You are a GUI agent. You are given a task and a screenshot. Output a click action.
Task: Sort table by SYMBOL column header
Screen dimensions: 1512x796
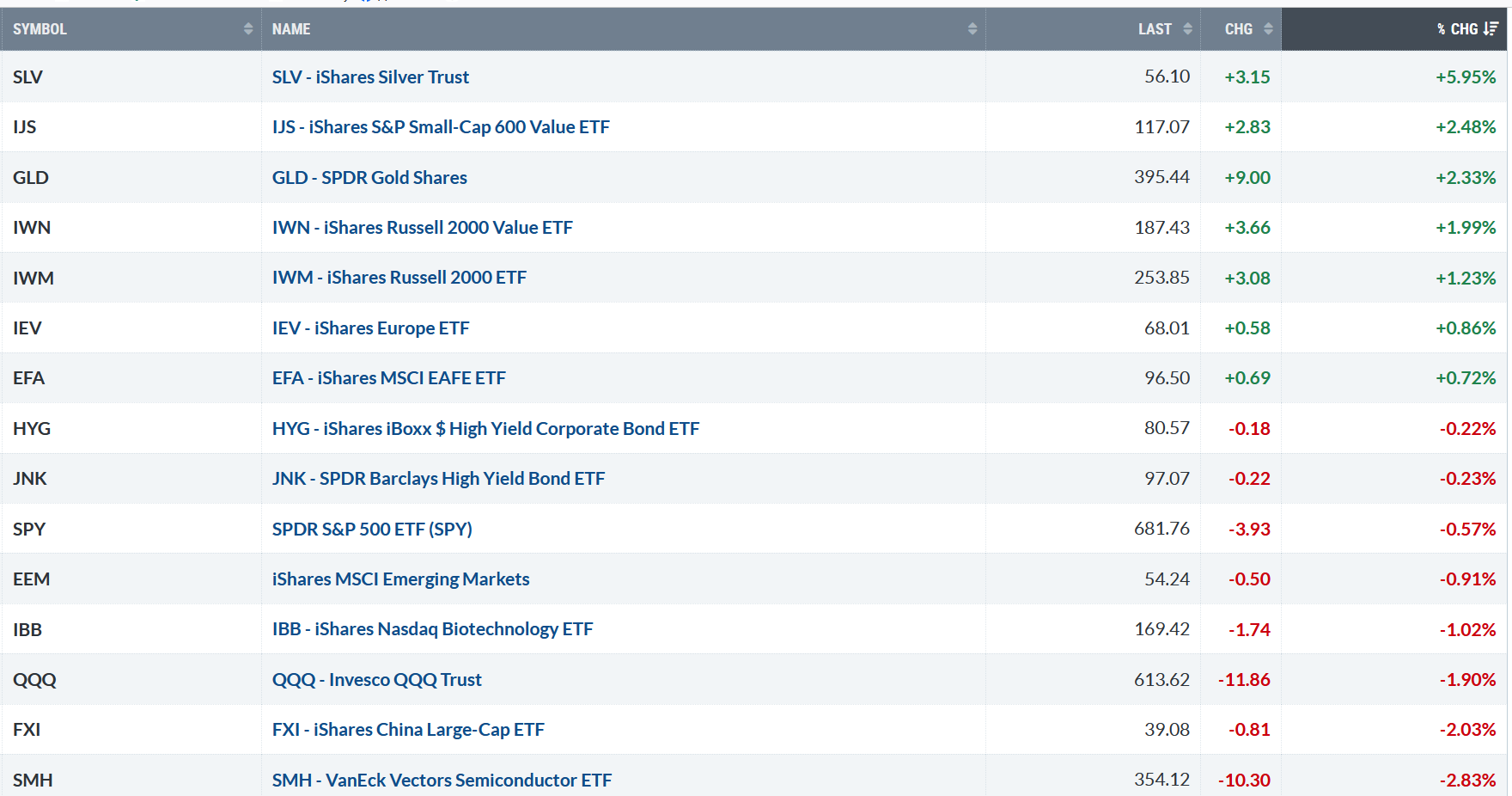40,29
